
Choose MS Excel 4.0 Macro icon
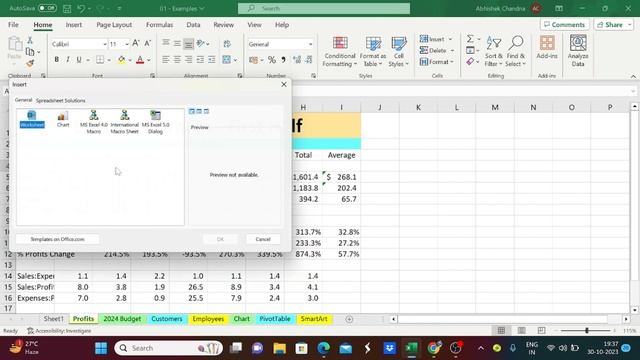pyautogui.click(x=94, y=122)
